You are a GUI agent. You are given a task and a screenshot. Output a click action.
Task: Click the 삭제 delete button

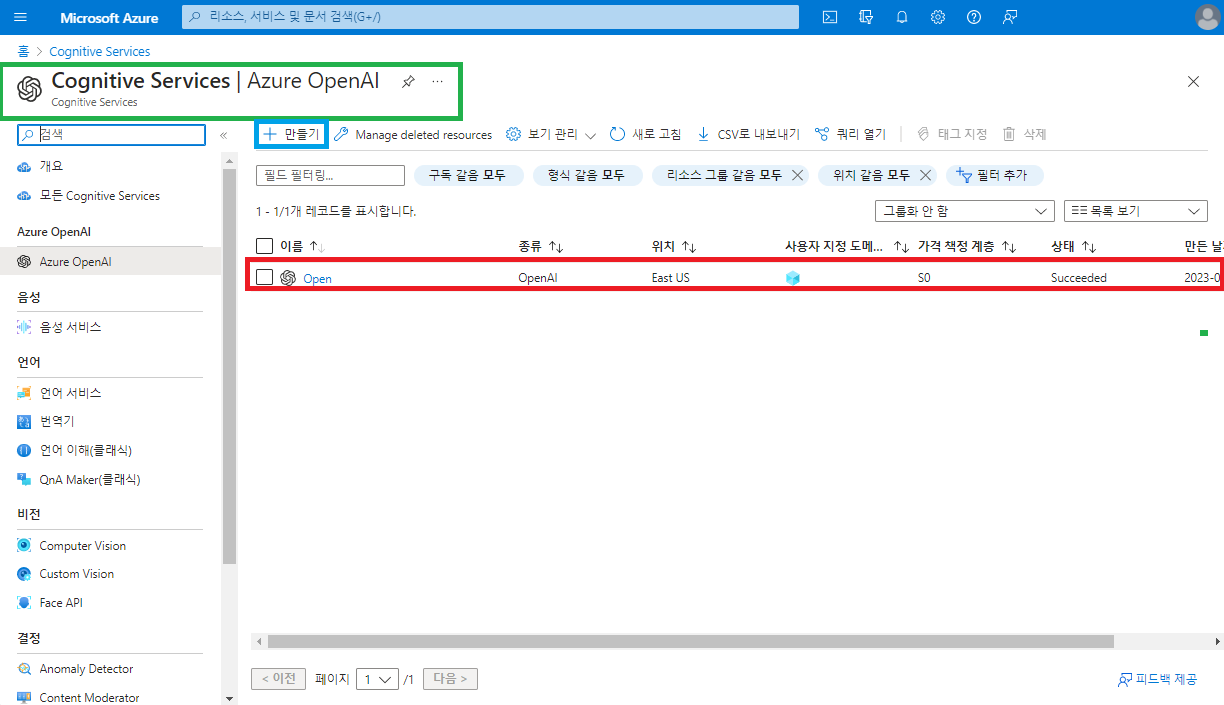pyautogui.click(x=1024, y=135)
